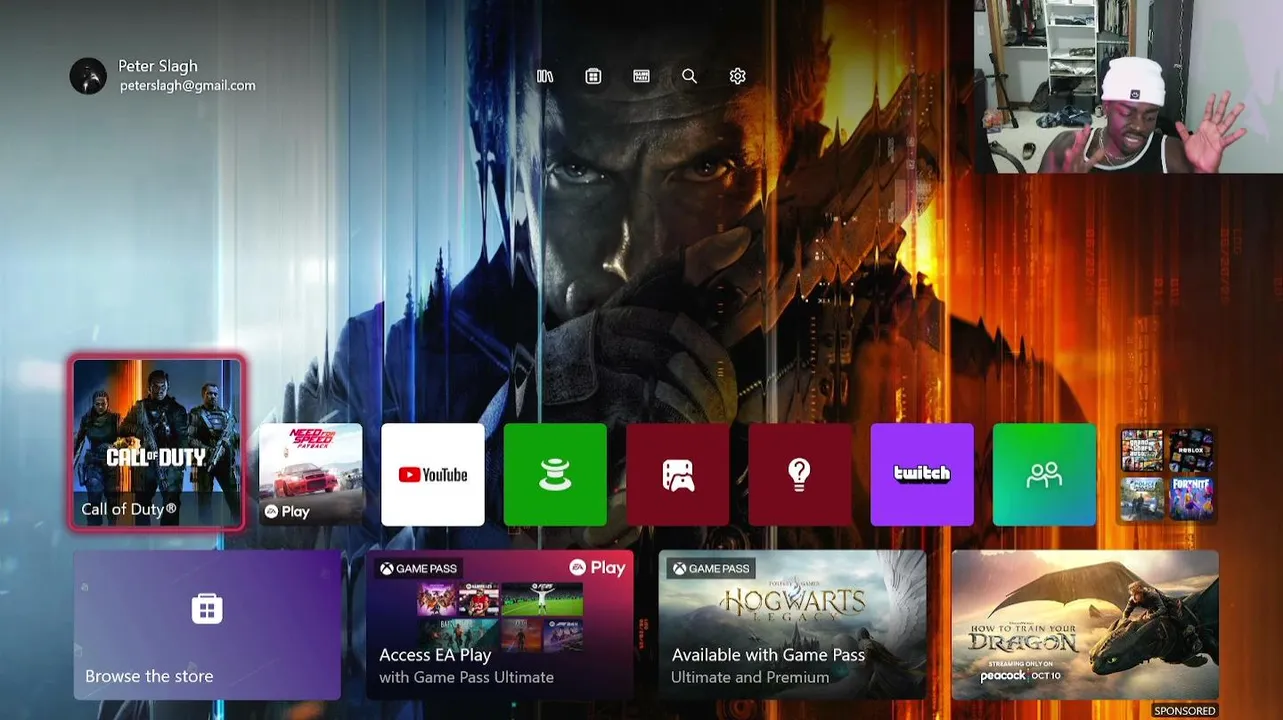Open the green Friends people tile

click(x=1044, y=474)
